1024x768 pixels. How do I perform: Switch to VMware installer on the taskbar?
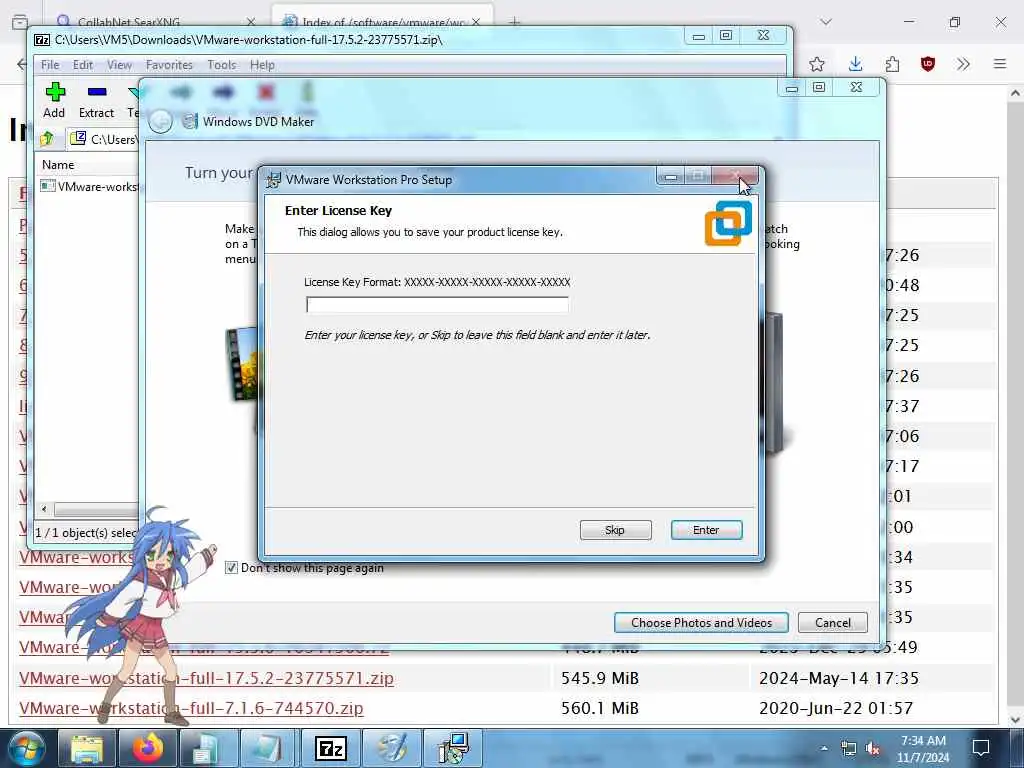point(453,748)
